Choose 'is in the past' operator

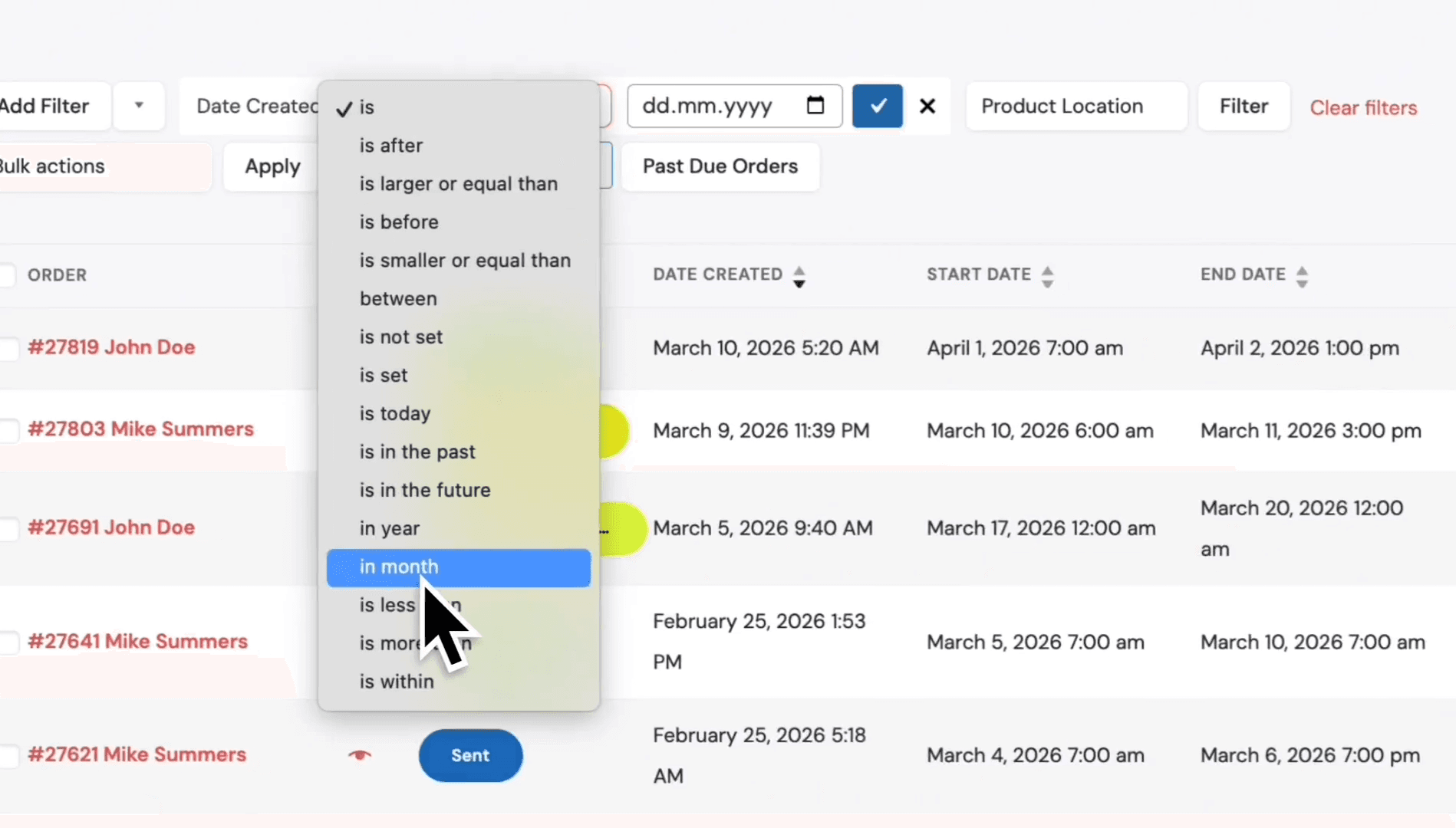459,452
